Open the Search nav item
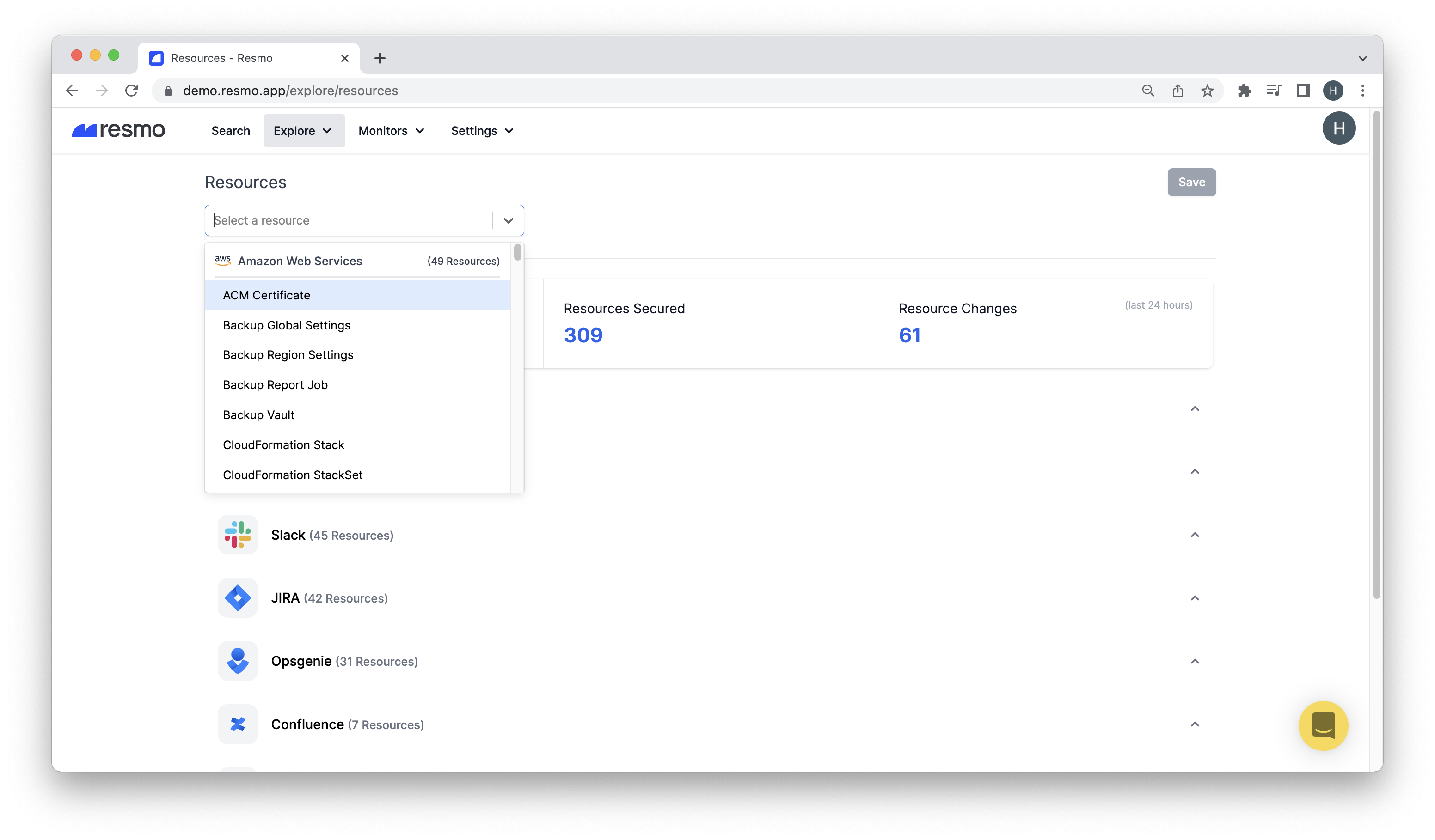 (231, 130)
